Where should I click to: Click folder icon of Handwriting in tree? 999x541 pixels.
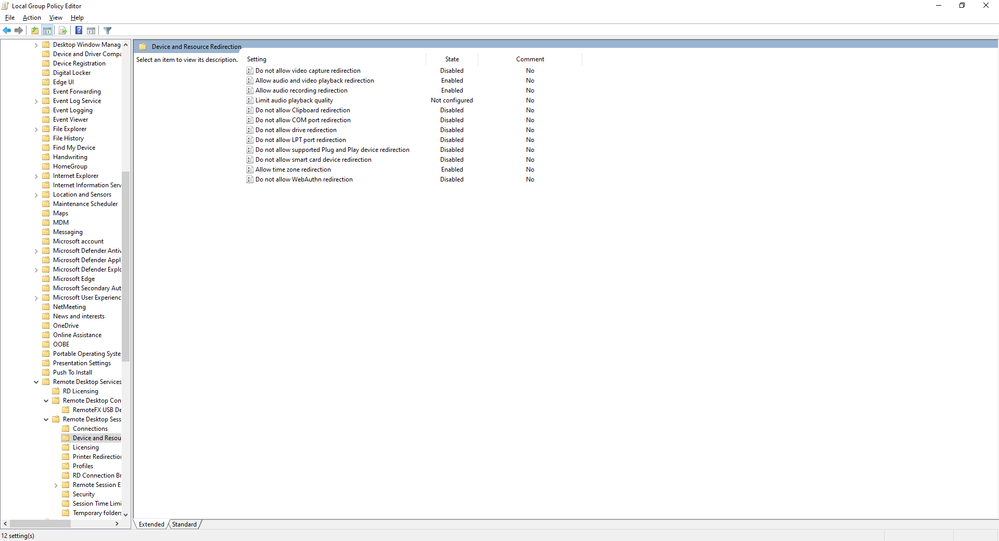click(x=46, y=157)
